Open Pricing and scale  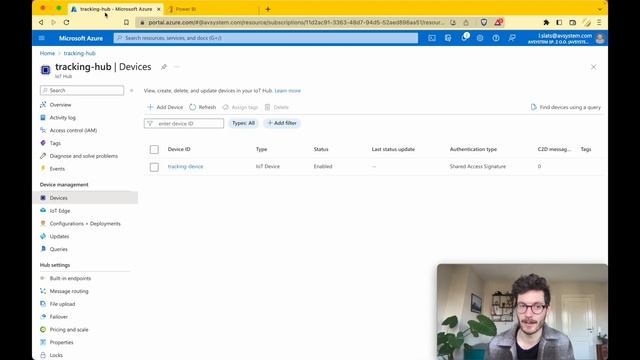pos(69,330)
